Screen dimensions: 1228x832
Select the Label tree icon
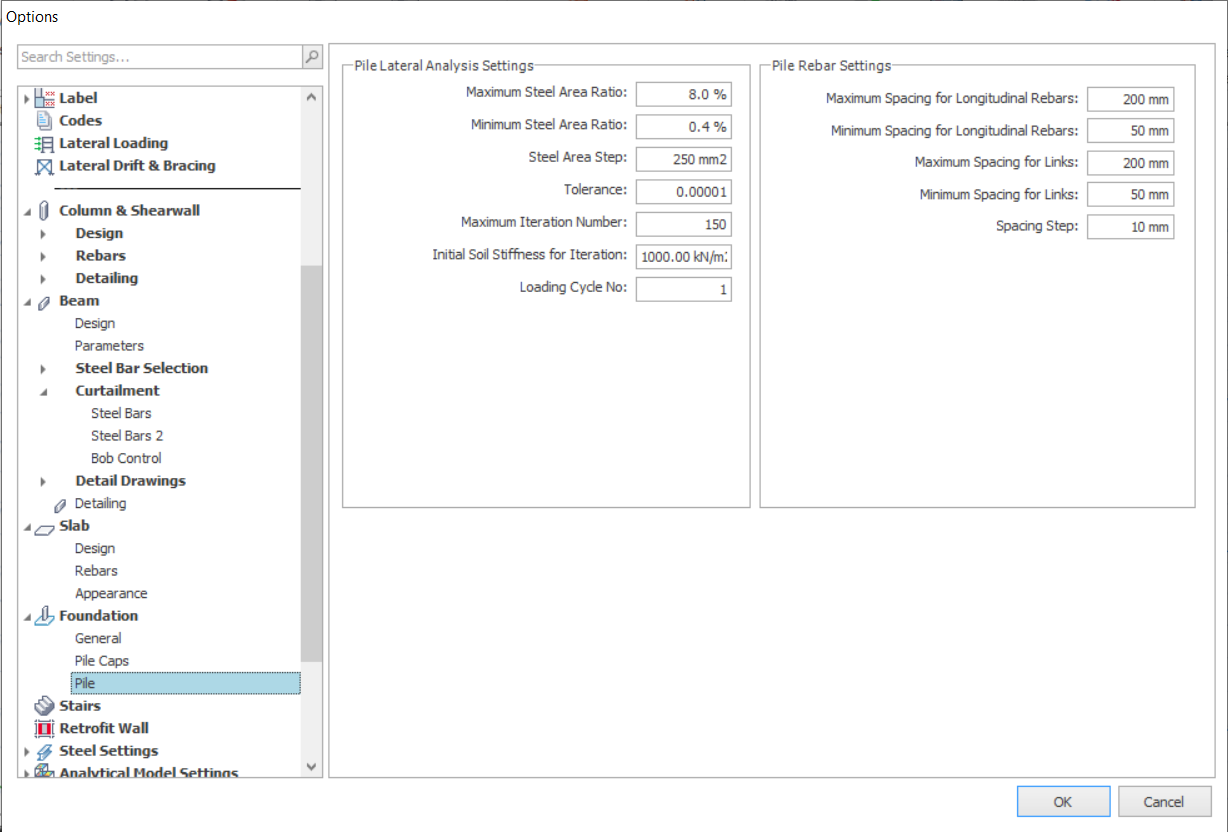[45, 98]
